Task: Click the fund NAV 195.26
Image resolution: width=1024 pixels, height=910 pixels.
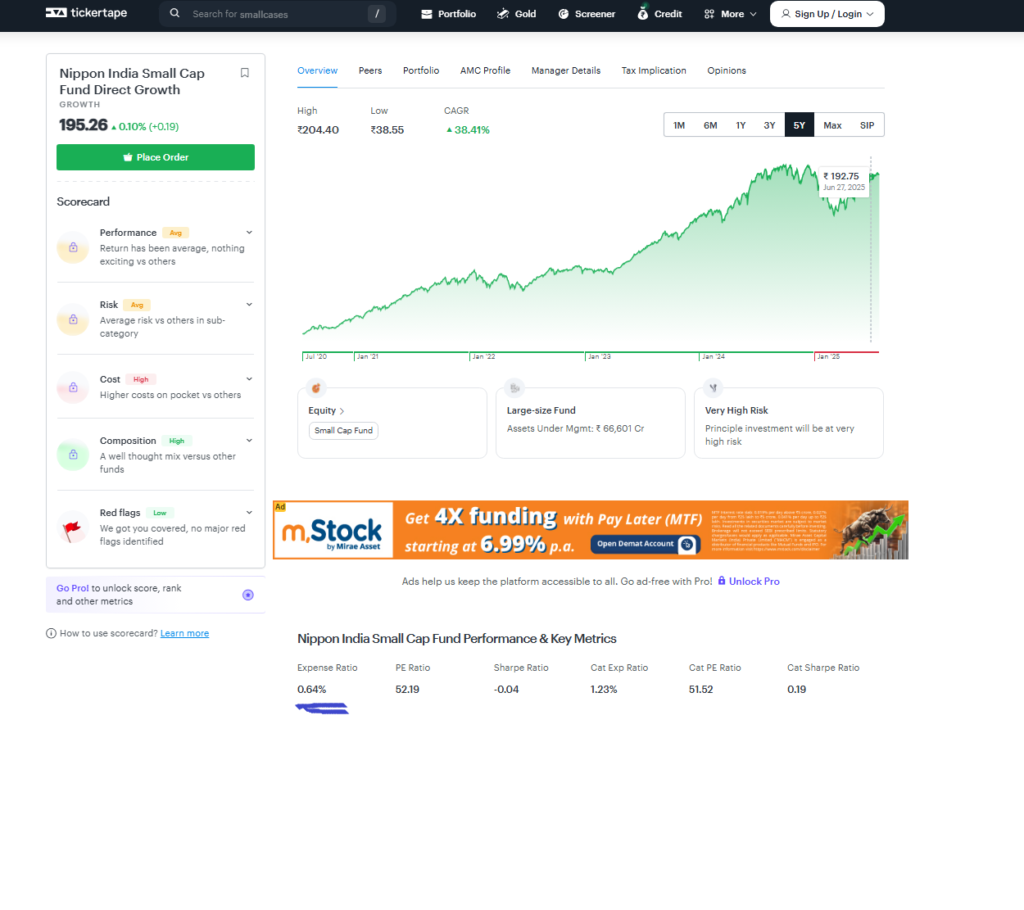Action: 83,125
